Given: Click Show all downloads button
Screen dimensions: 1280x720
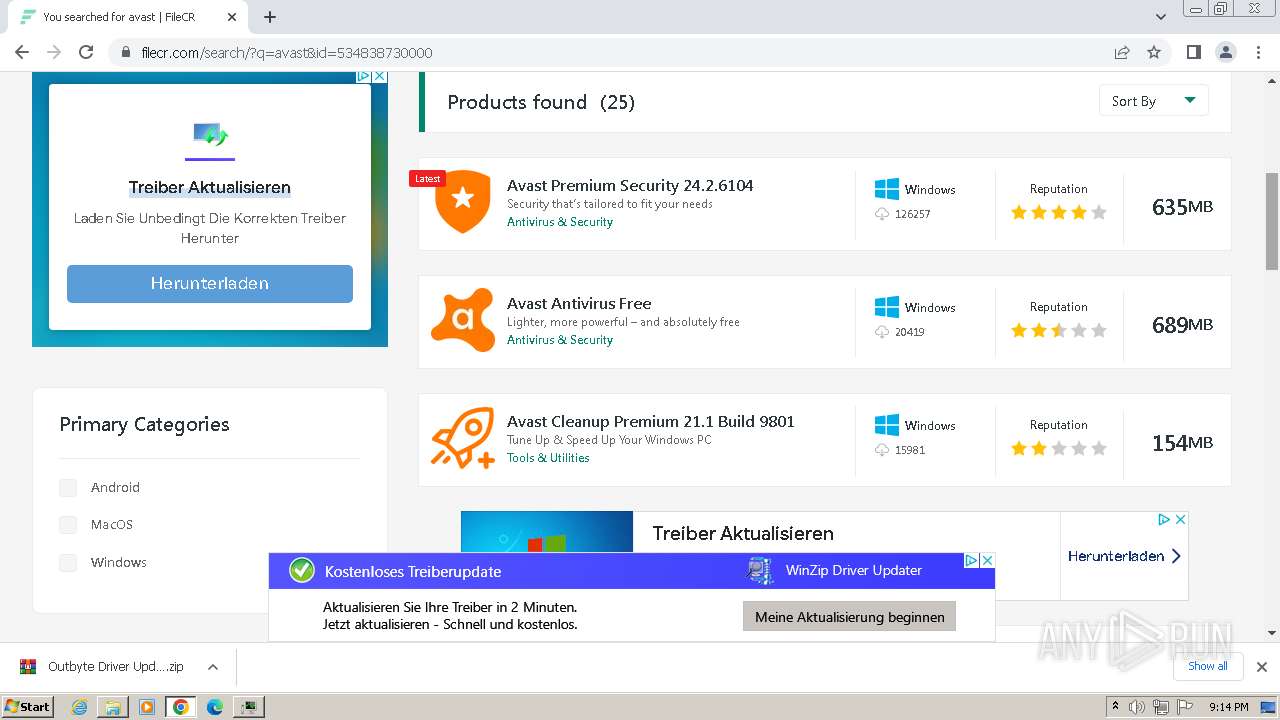Looking at the screenshot, I should pyautogui.click(x=1208, y=666).
